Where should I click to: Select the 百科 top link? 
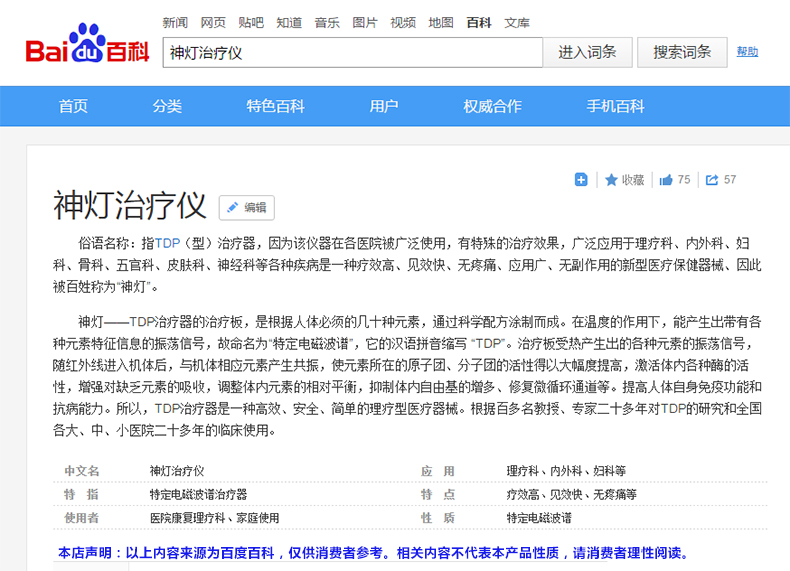pyautogui.click(x=479, y=23)
